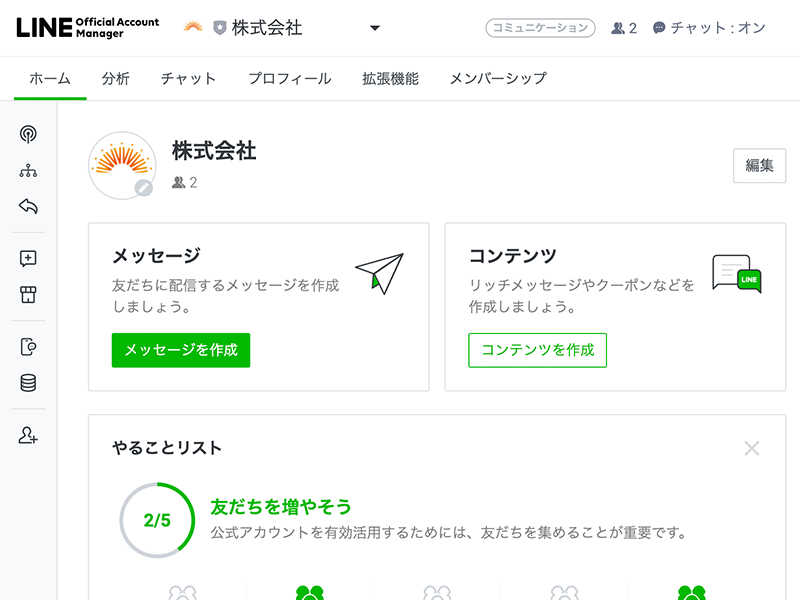Click the add friend person icon
Screen dimensions: 800x600
tap(28, 435)
